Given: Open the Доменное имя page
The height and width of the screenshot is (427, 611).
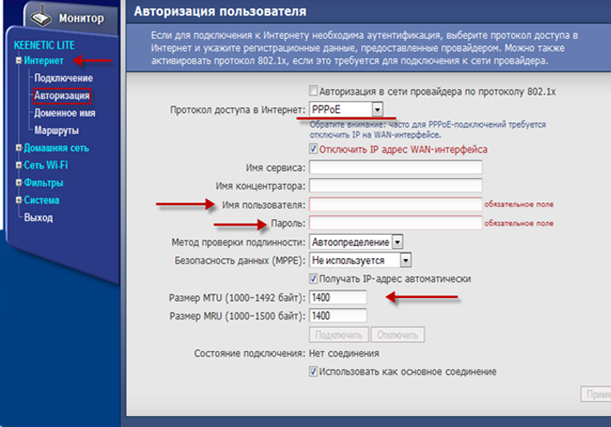Looking at the screenshot, I should click(65, 113).
